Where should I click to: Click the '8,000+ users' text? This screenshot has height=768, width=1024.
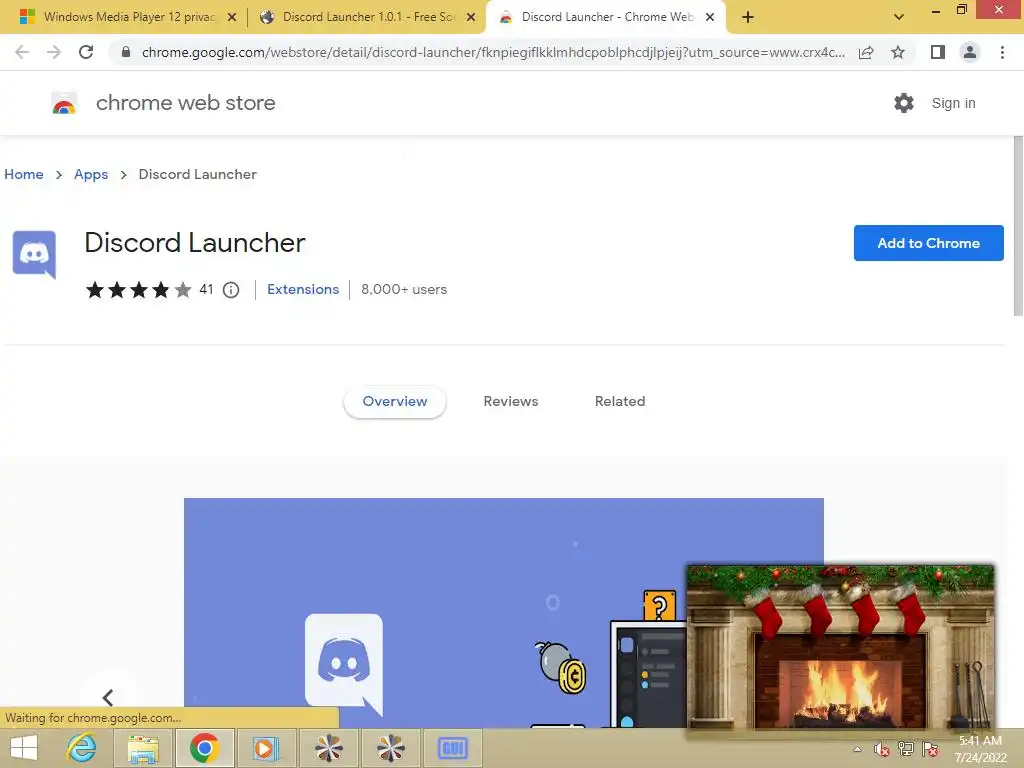[x=404, y=289]
